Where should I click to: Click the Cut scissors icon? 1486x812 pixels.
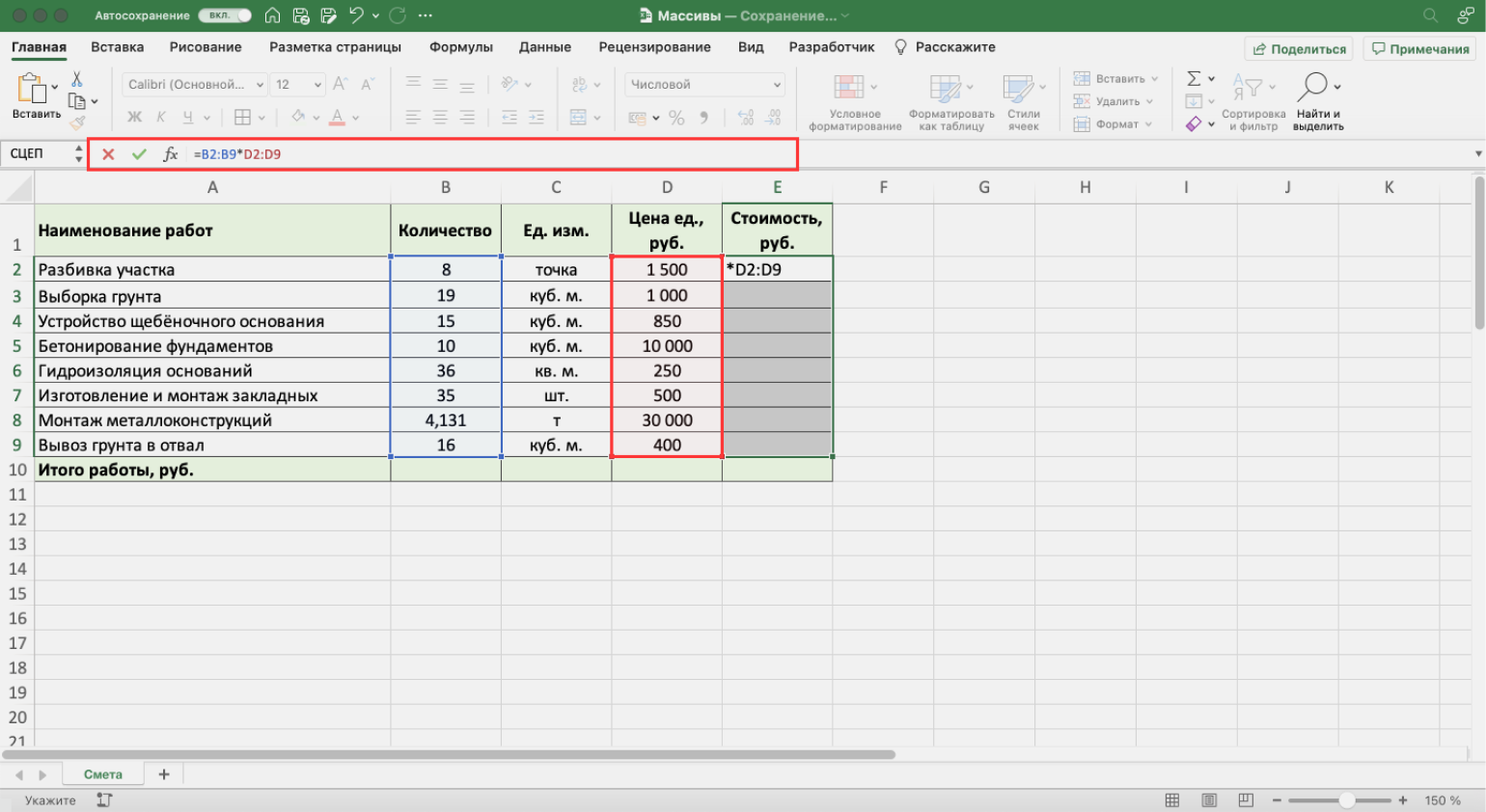tap(77, 79)
